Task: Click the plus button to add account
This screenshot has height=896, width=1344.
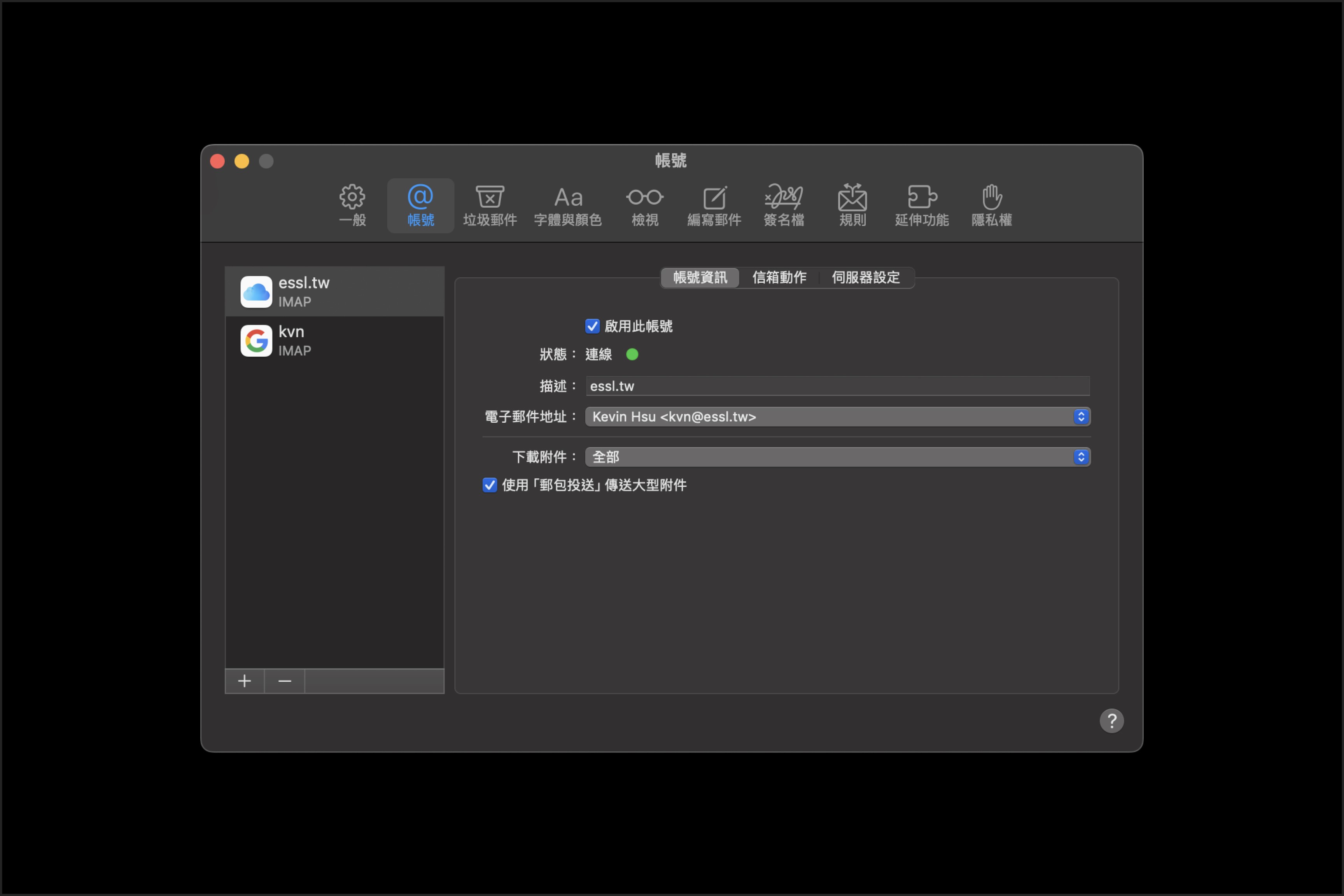Action: pos(245,681)
